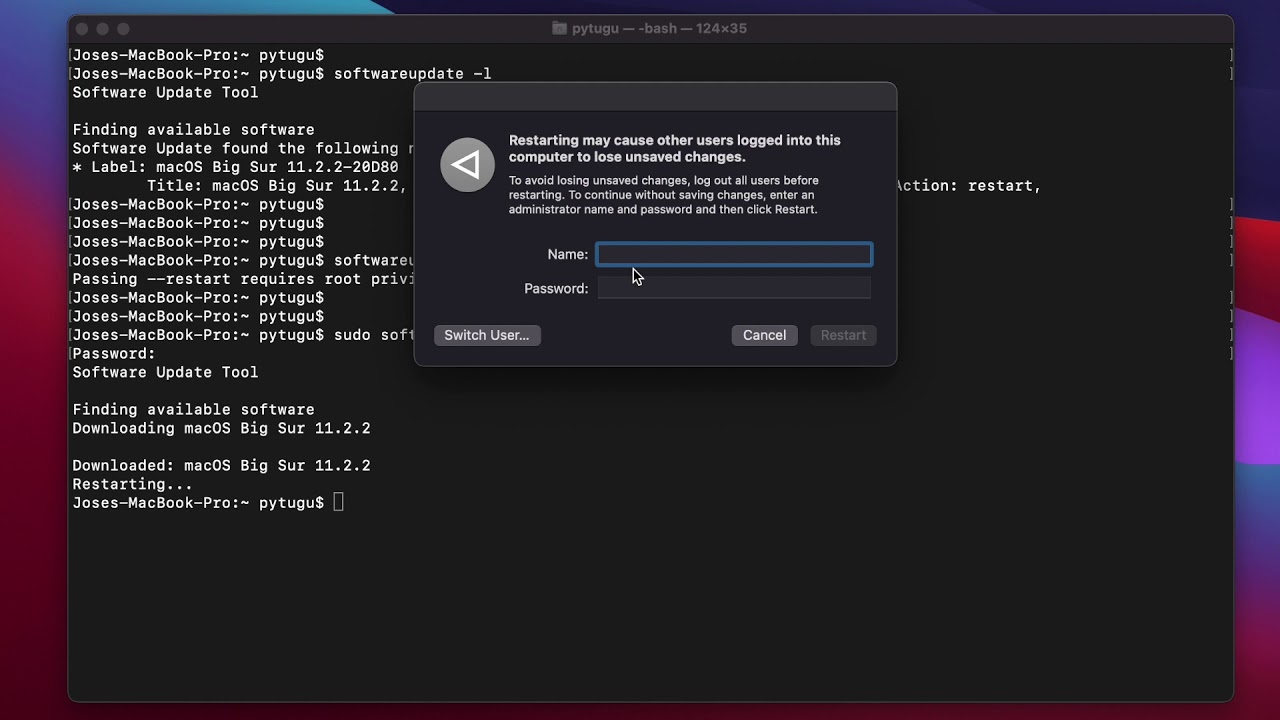Click the 'Name:' label in dialog
This screenshot has width=1280, height=720.
pos(568,255)
